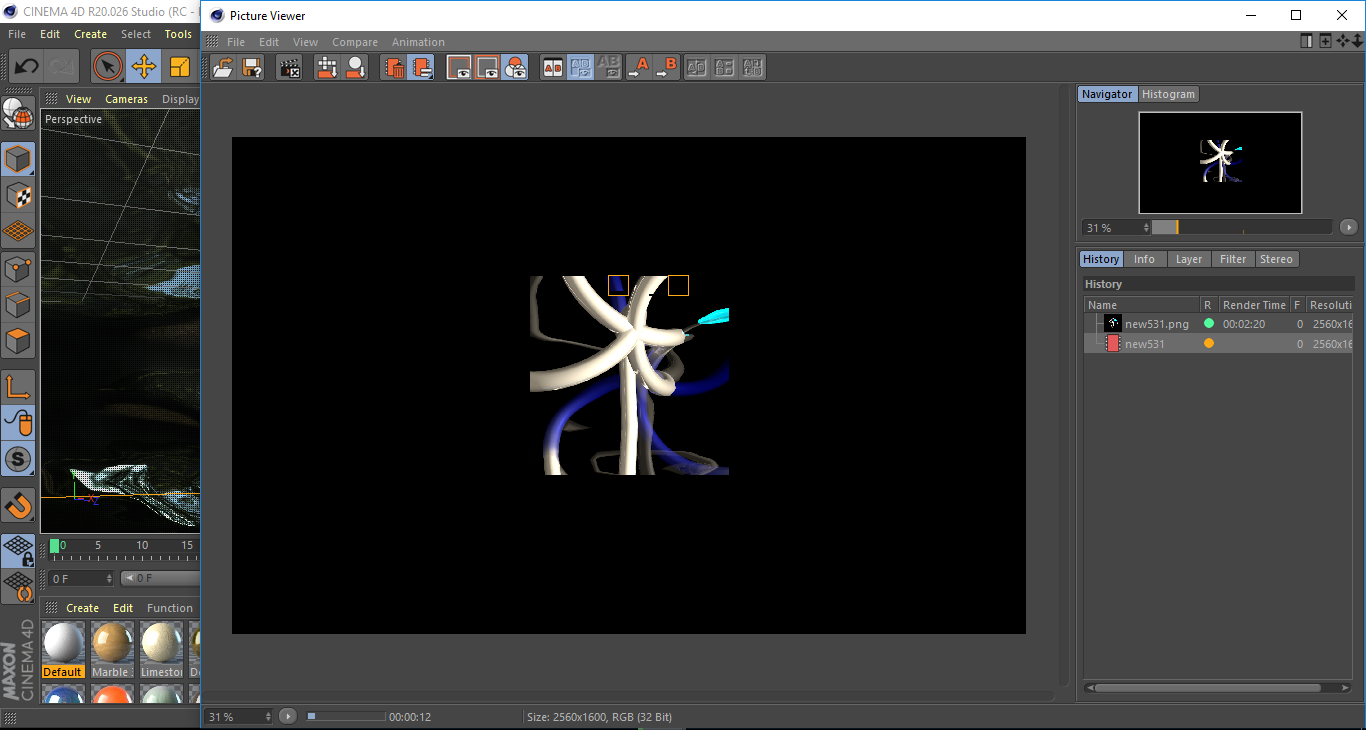Click the Set as B icon

point(666,67)
